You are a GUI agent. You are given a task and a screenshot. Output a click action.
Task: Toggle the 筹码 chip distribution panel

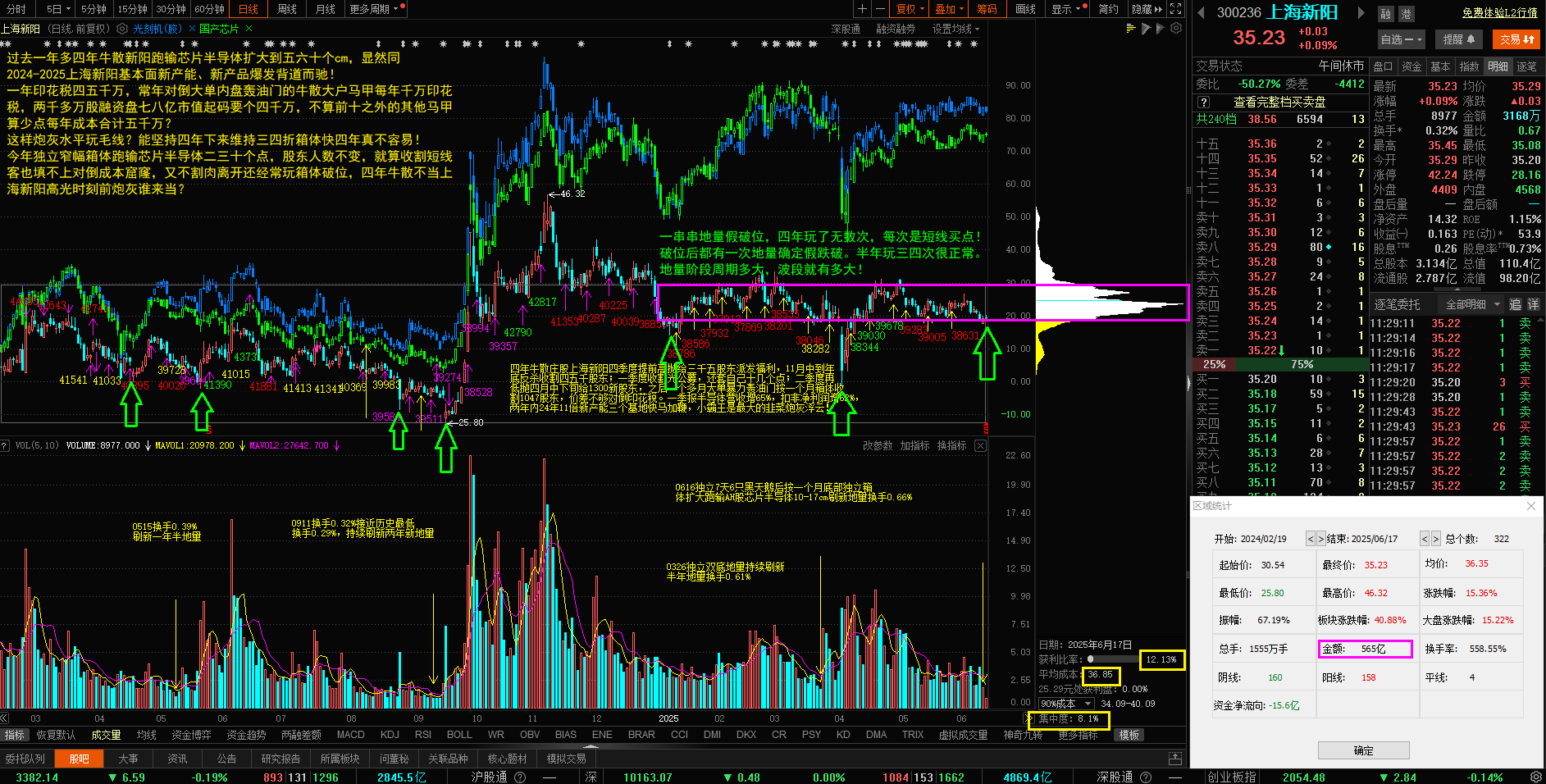point(987,9)
